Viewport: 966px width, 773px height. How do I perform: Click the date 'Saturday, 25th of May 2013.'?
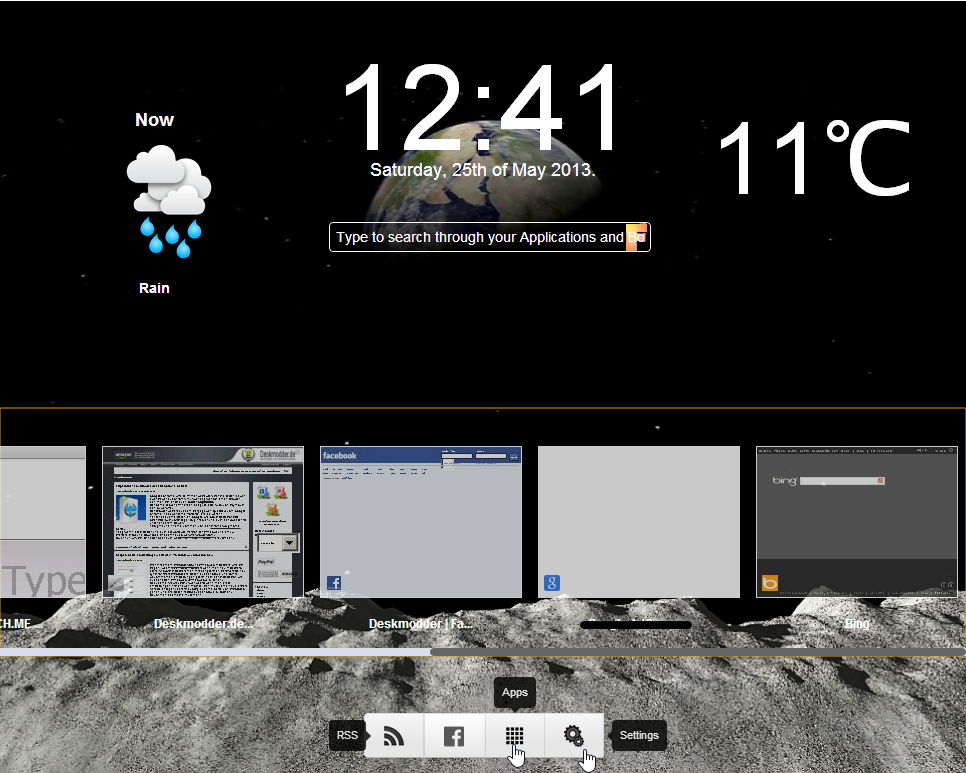[x=482, y=170]
